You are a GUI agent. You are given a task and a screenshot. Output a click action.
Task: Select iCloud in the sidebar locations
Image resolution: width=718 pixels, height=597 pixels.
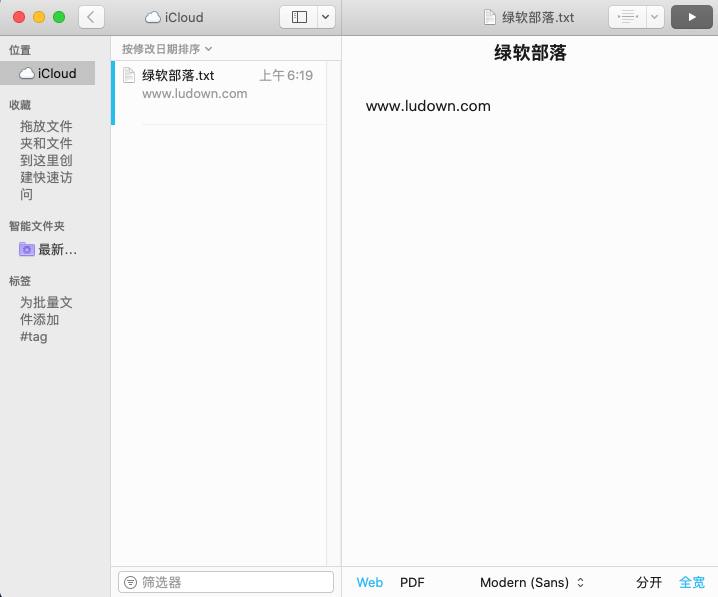[48, 73]
